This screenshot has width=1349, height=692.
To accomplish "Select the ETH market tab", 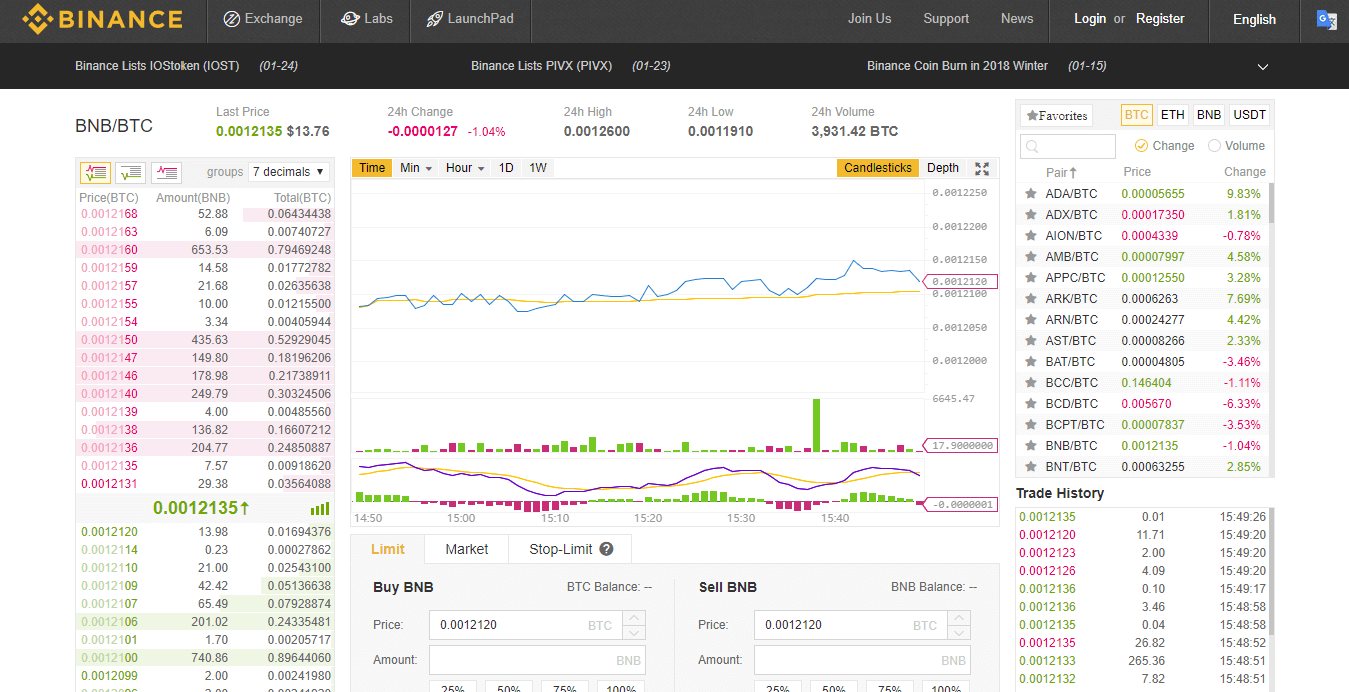I will coord(1173,115).
